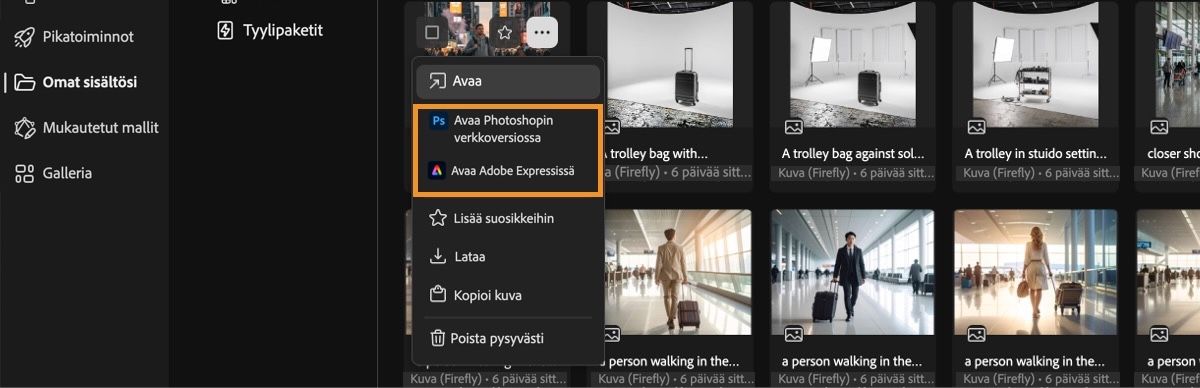Select Avaa Photoshopin verkkoversiossa
This screenshot has width=1200, height=388.
pyautogui.click(x=508, y=128)
